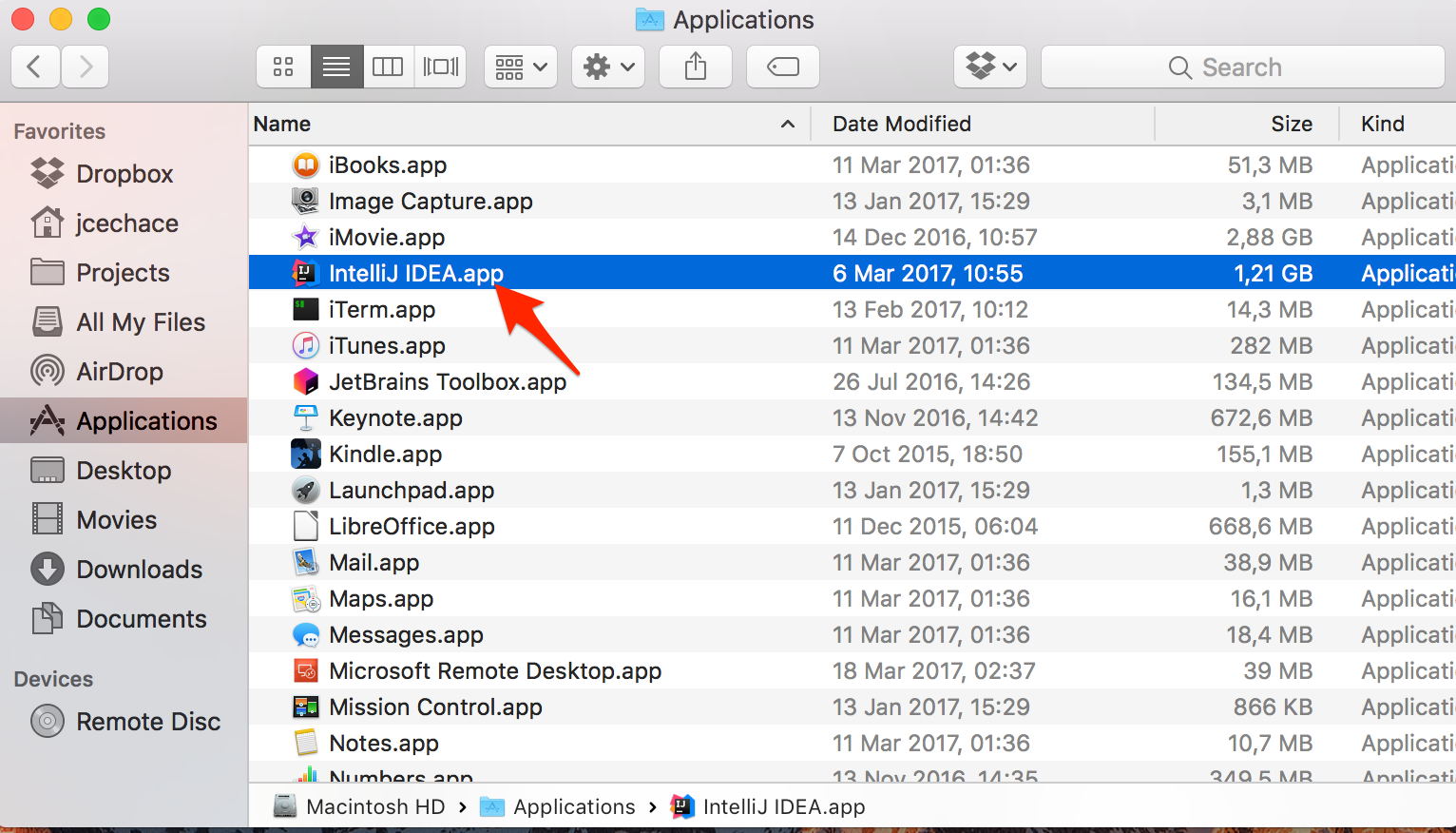Click the Messages bubble icon
Viewport: 1456px width, 833px height.
tap(305, 634)
